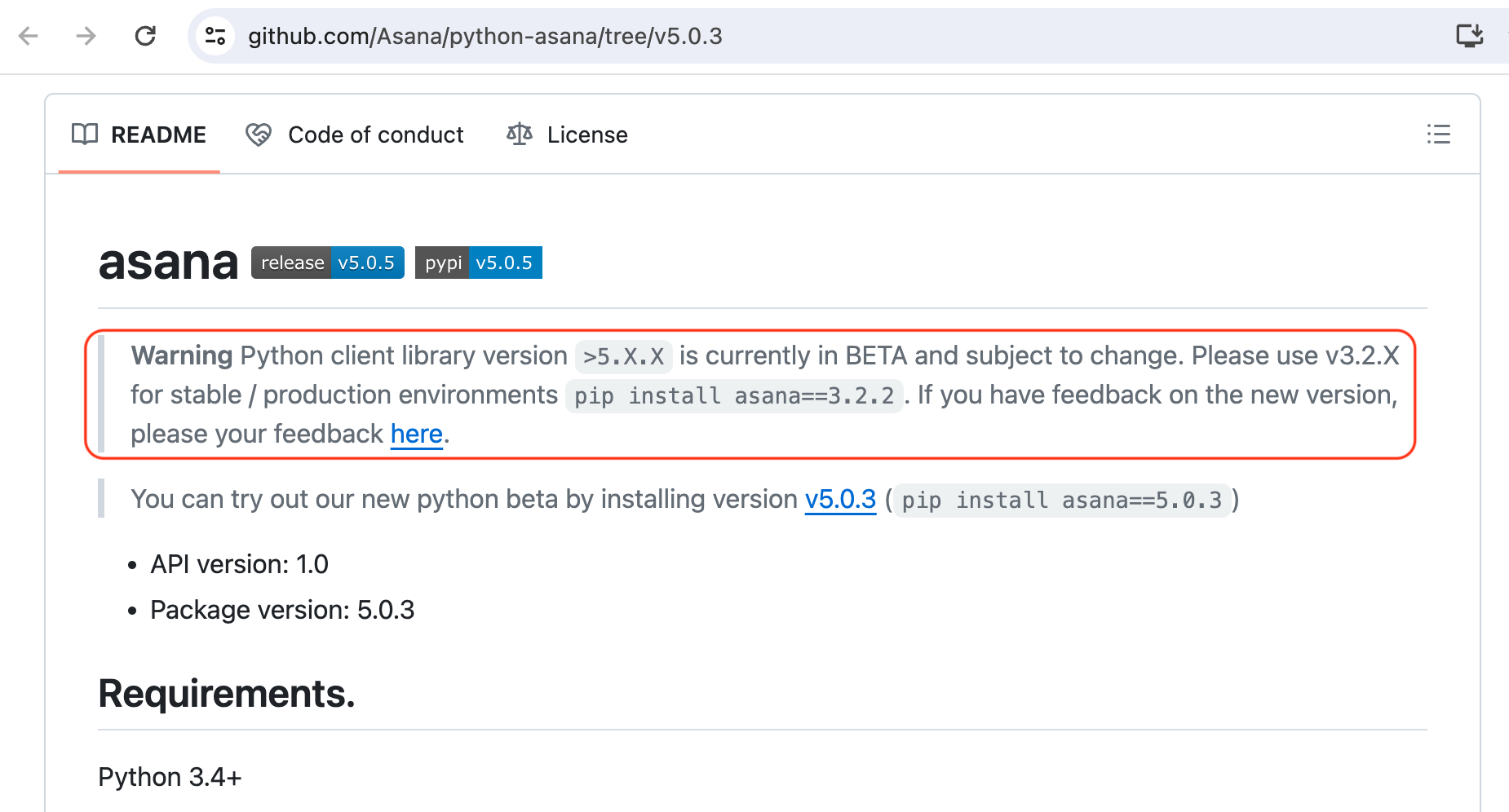
Task: Click the GitHub URL in address bar
Action: pyautogui.click(x=485, y=36)
